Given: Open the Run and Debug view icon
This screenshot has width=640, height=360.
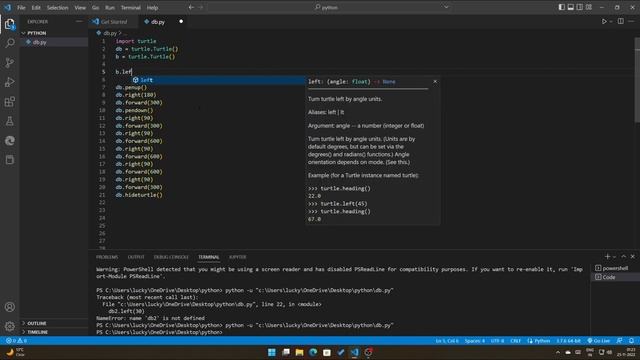Looking at the screenshot, I should point(10,82).
